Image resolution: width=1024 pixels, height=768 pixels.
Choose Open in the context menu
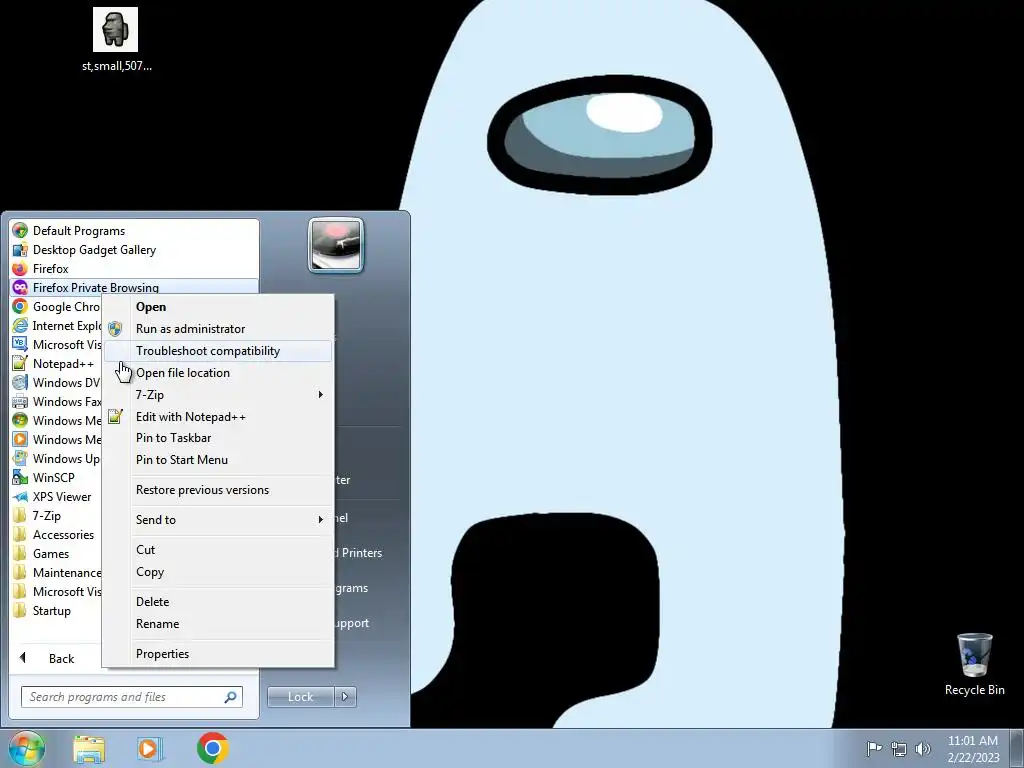pos(218,307)
